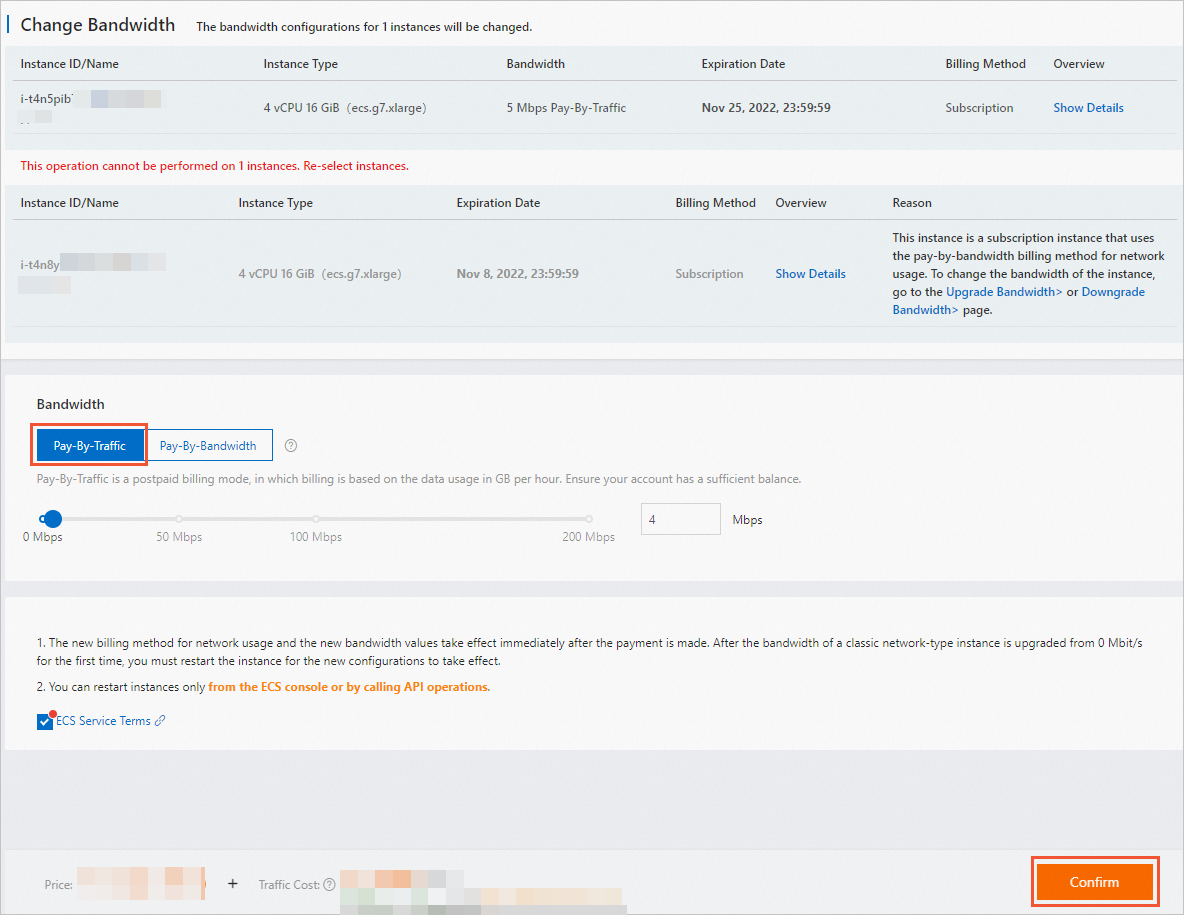1184x915 pixels.
Task: Show Details for the Nov 8 instance
Action: point(810,274)
